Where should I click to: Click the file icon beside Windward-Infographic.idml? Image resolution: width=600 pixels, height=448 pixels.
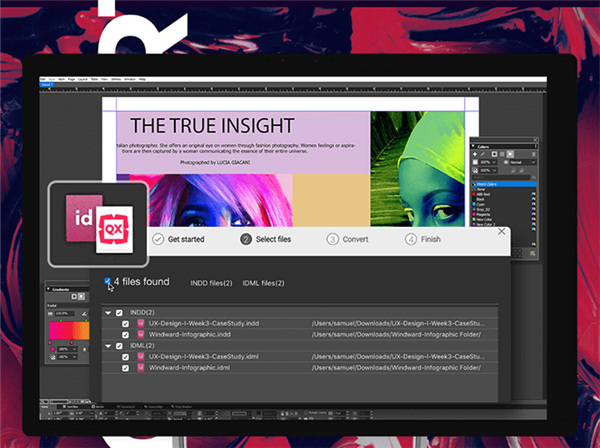(x=141, y=368)
